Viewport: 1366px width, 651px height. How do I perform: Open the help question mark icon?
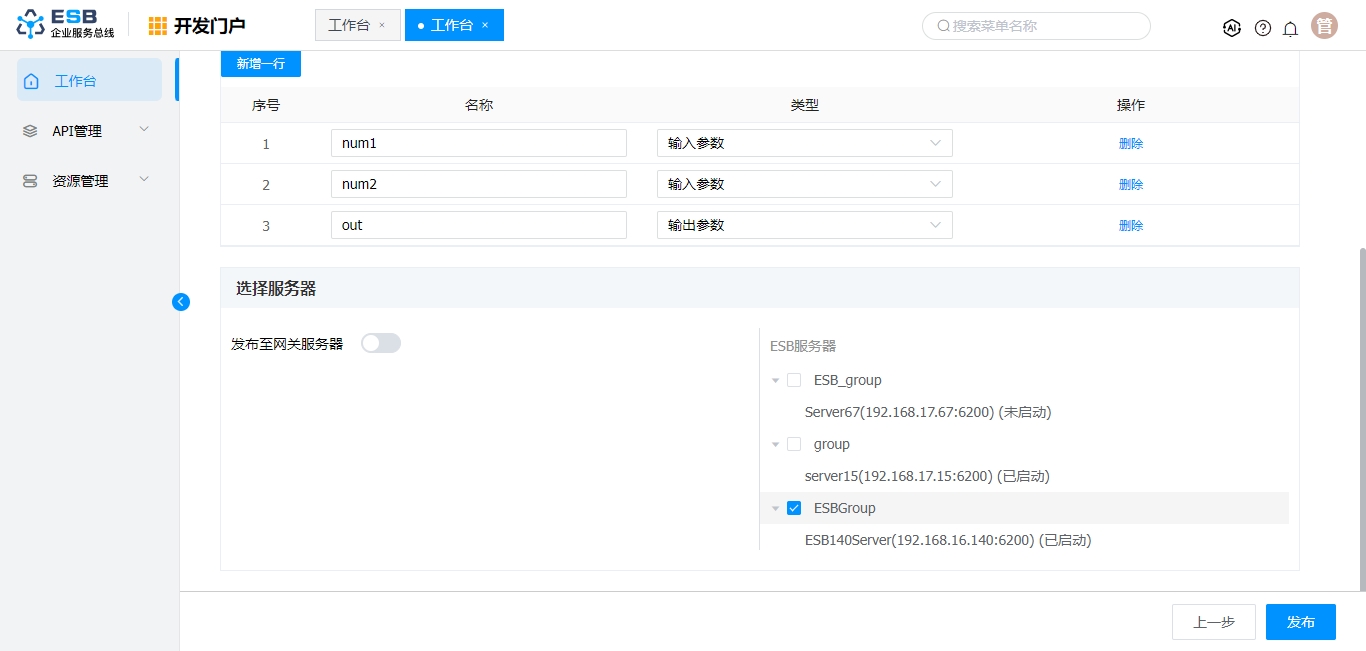[x=1263, y=28]
